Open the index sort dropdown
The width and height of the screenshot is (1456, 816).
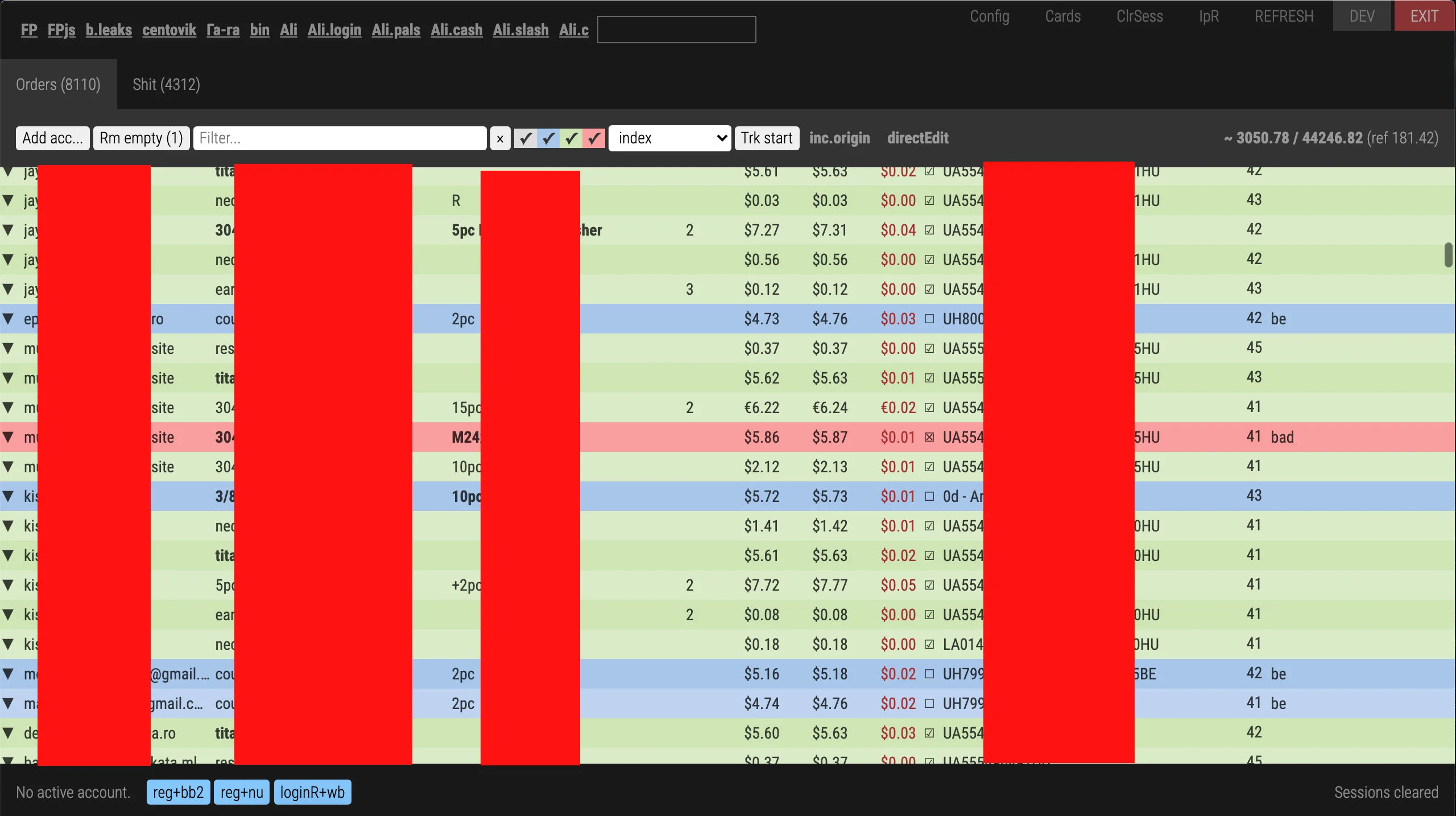coord(669,138)
